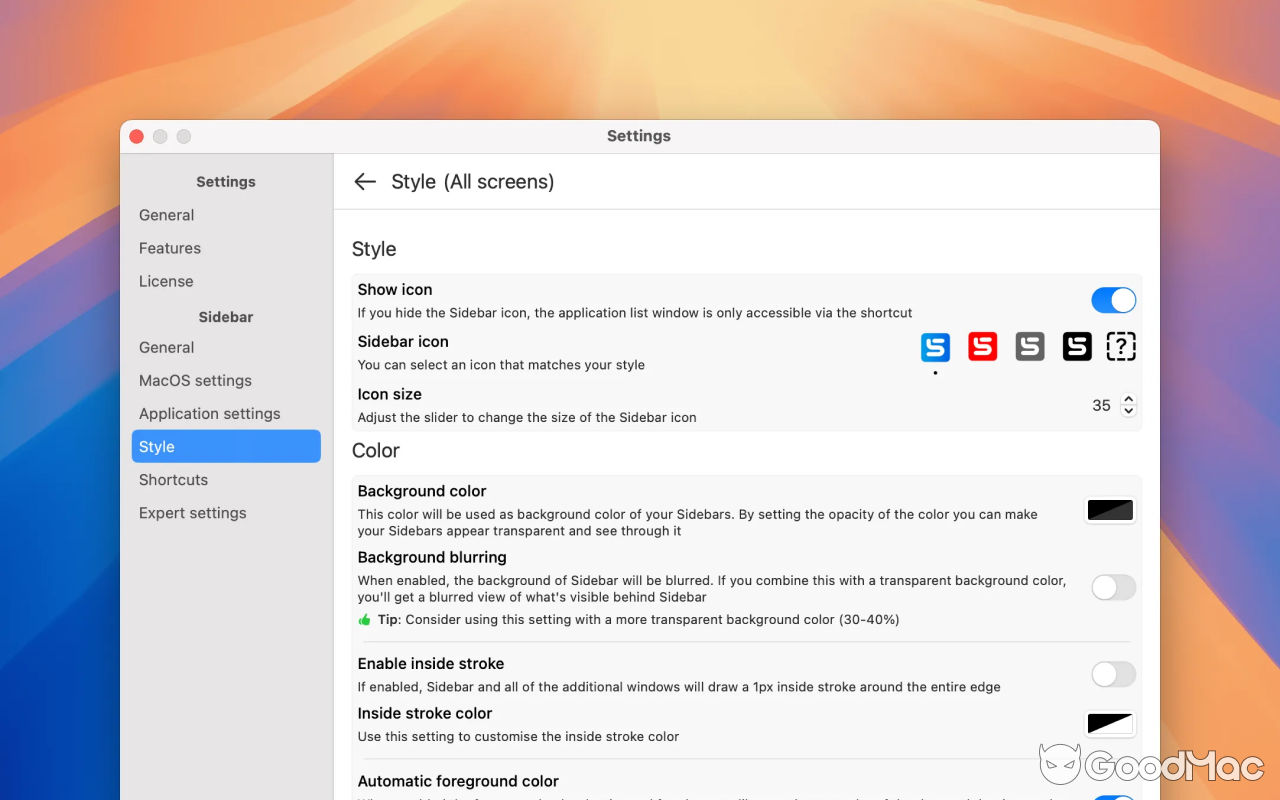
Task: Disable the Show icon toggle
Action: point(1113,299)
